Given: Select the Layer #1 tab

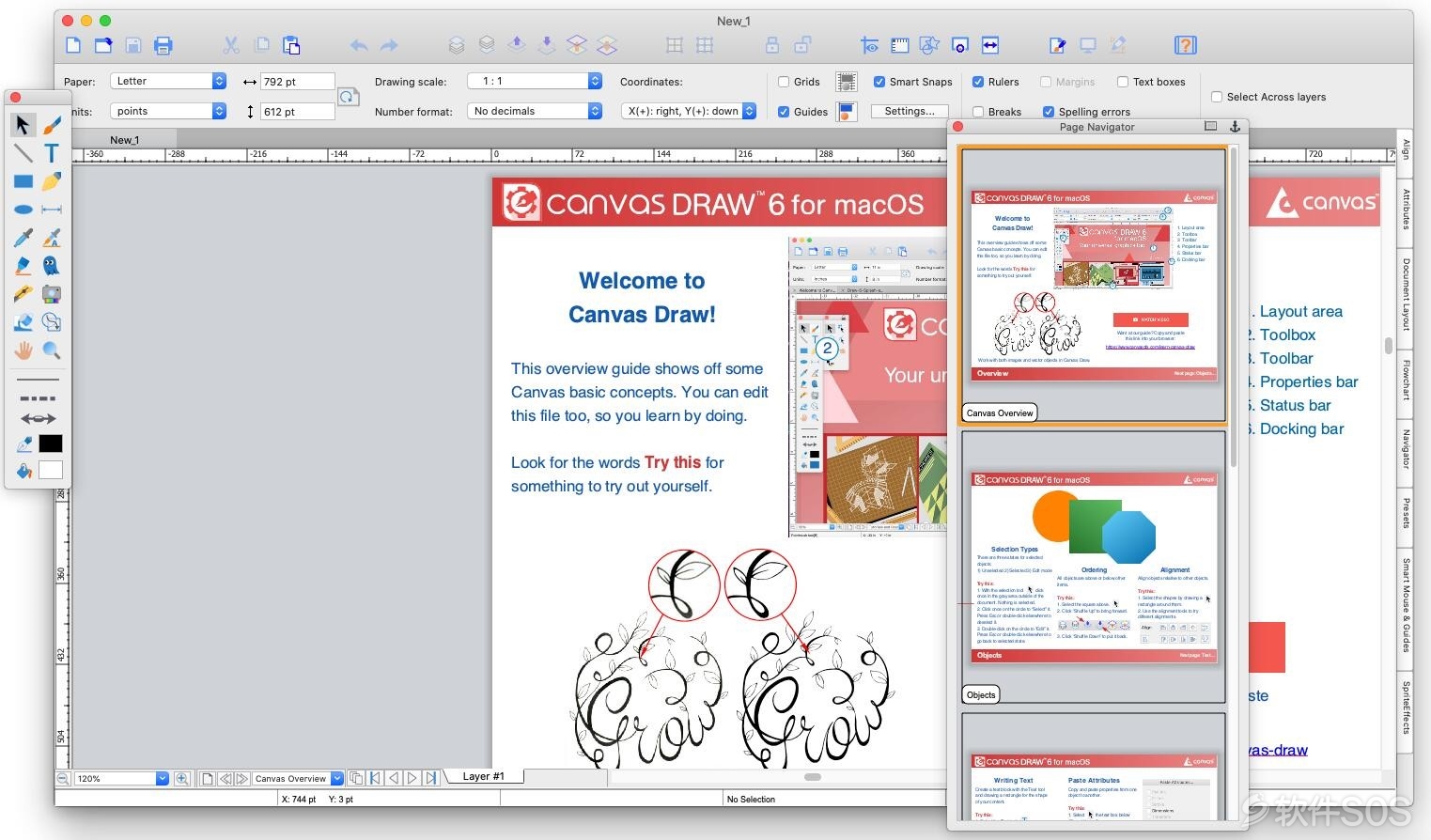Looking at the screenshot, I should pos(483,776).
